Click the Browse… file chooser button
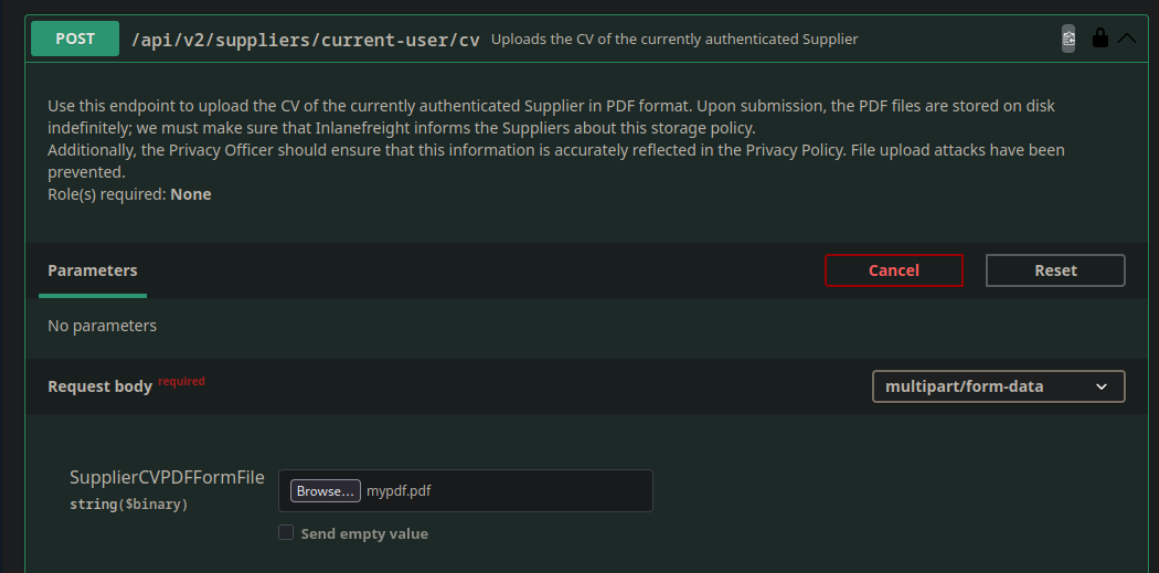 [x=325, y=491]
